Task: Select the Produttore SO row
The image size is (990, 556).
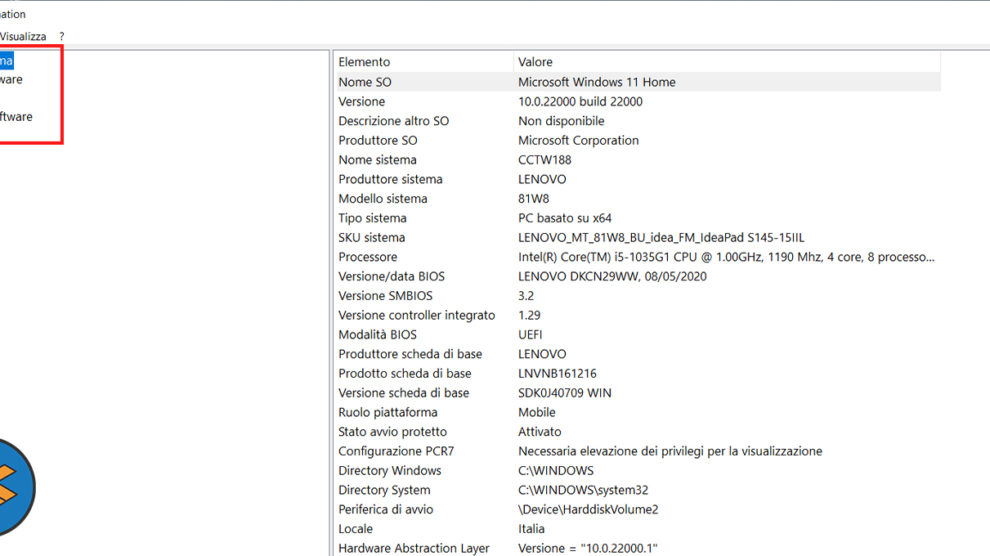Action: coord(378,141)
